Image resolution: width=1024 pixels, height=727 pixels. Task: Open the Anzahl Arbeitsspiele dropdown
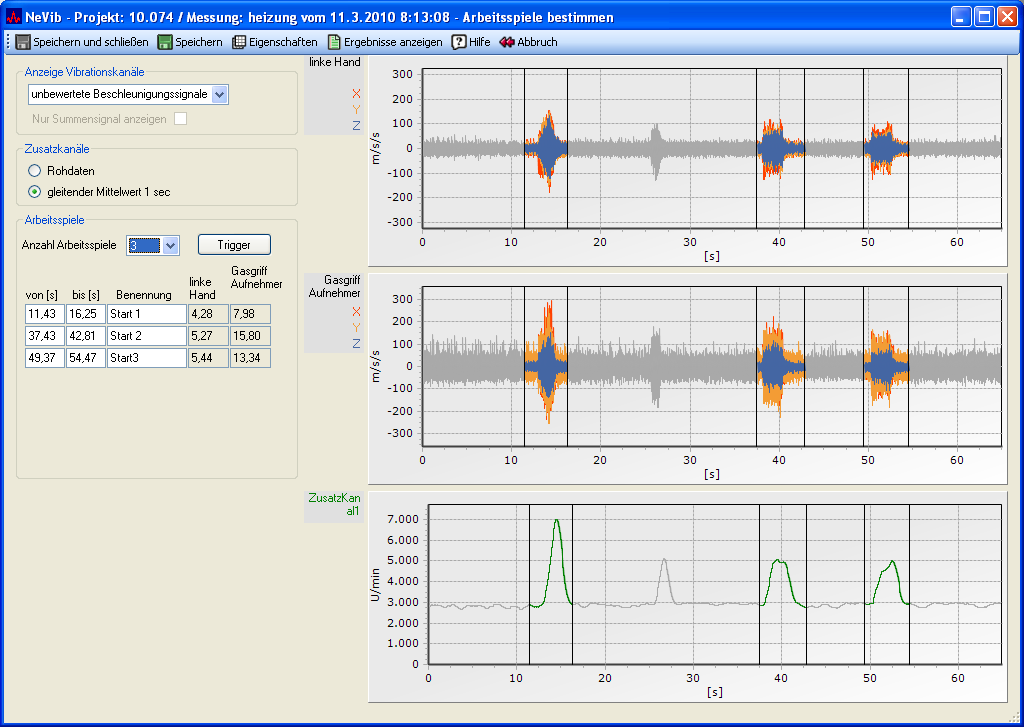(x=170, y=245)
